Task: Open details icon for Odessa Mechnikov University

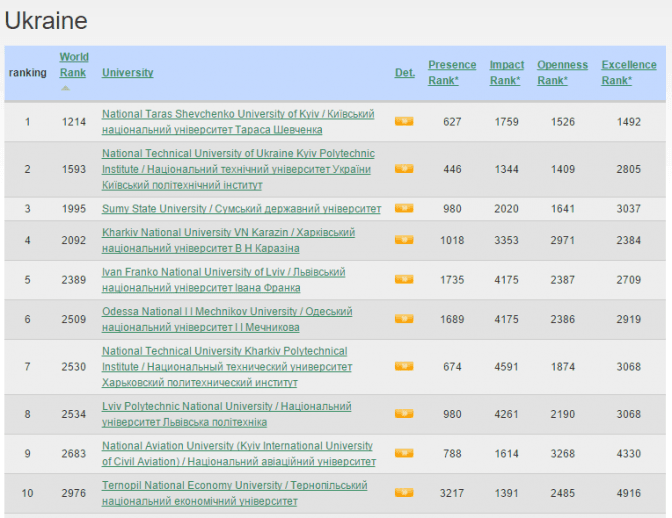Action: pyautogui.click(x=403, y=319)
